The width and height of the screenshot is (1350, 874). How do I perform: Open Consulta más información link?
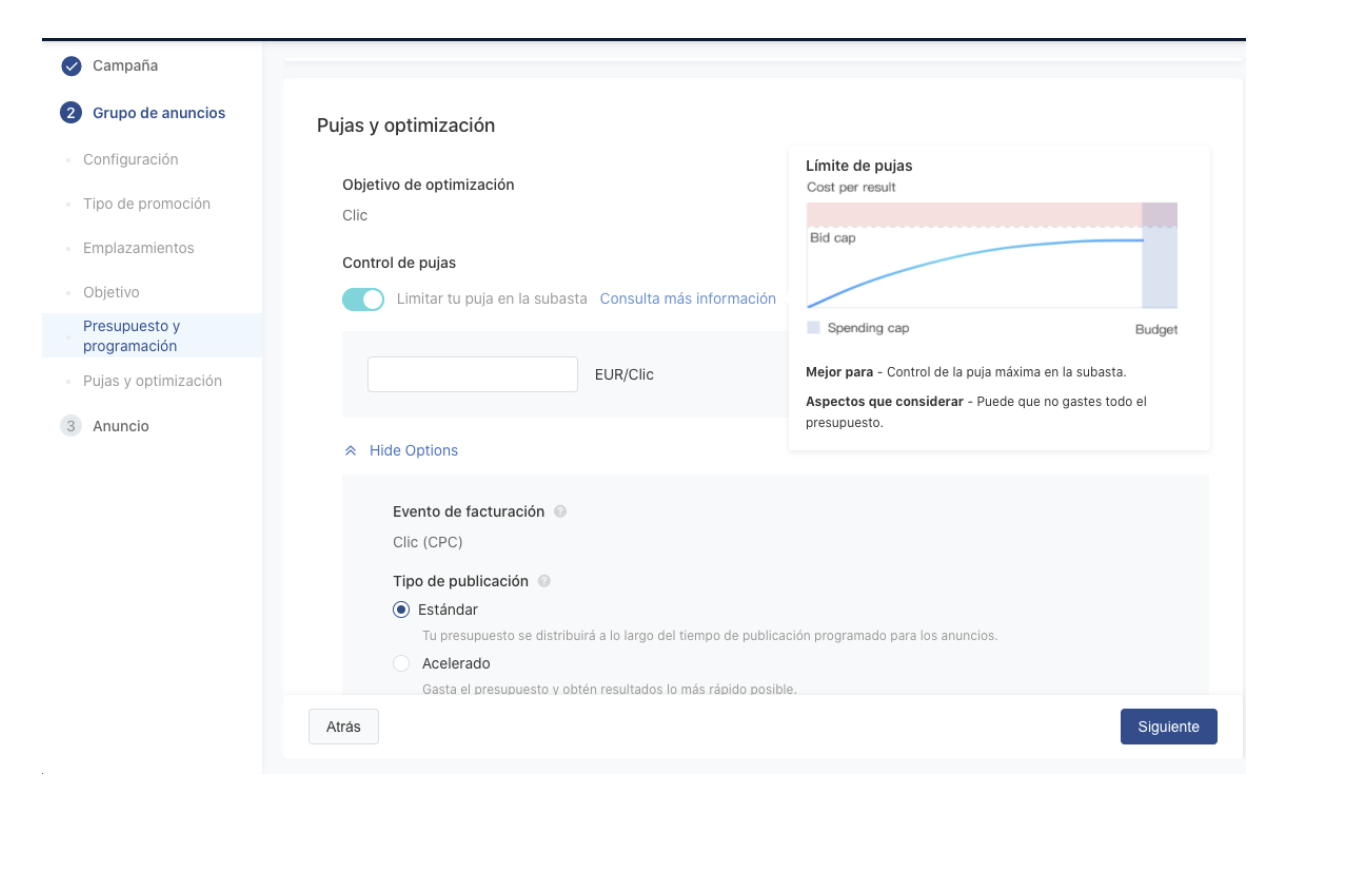point(688,299)
